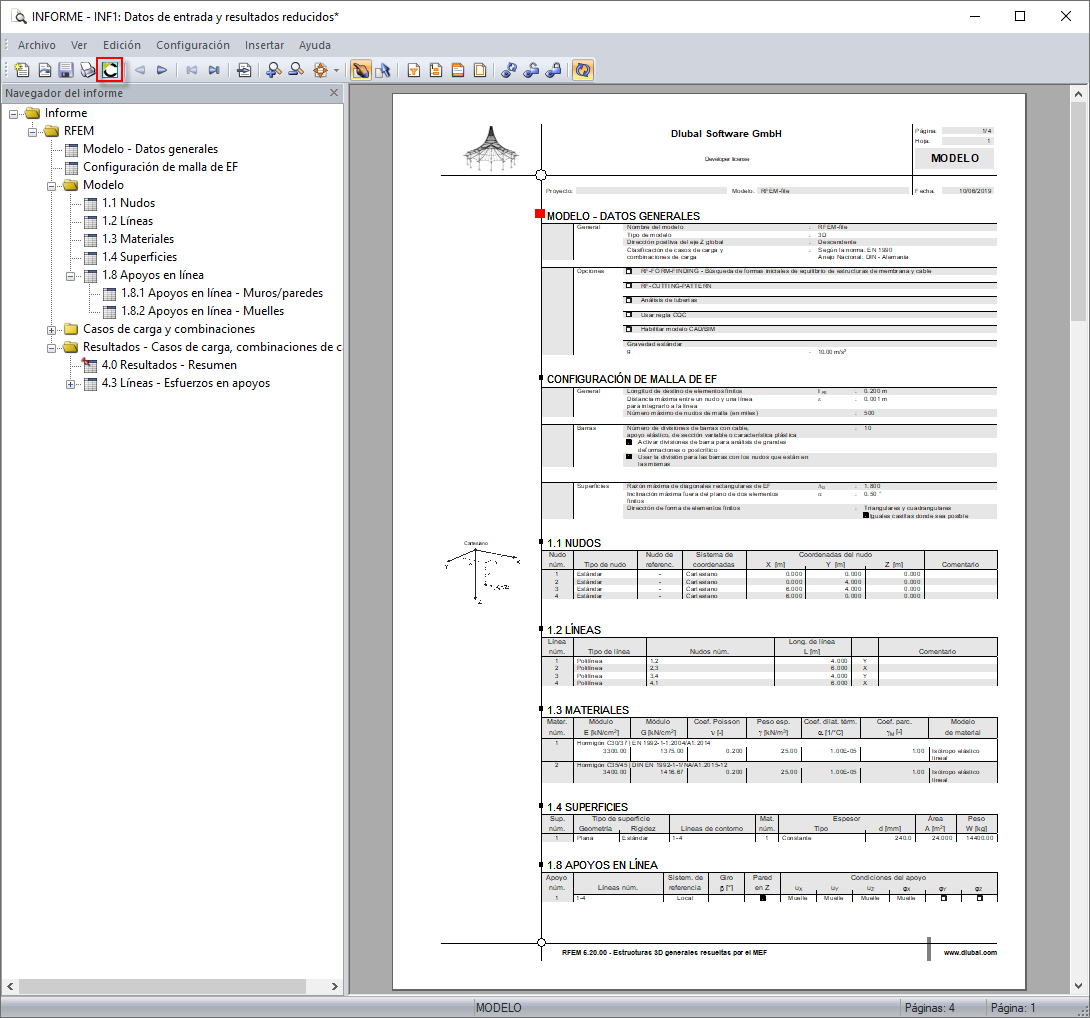This screenshot has width=1090, height=1018.
Task: Save the report with the floppy icon
Action: [x=65, y=70]
